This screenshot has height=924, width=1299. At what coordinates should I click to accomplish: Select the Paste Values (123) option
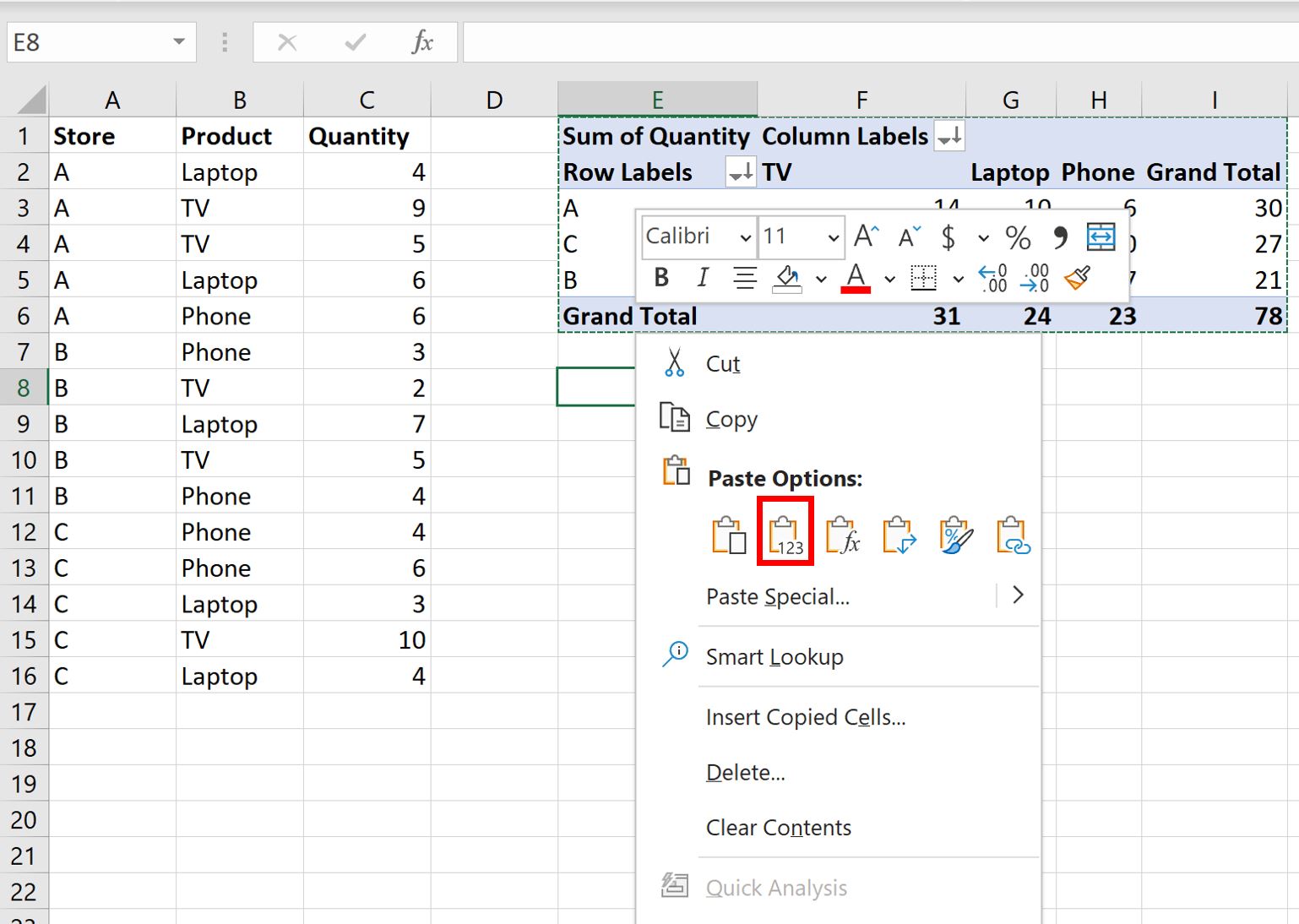pyautogui.click(x=785, y=532)
